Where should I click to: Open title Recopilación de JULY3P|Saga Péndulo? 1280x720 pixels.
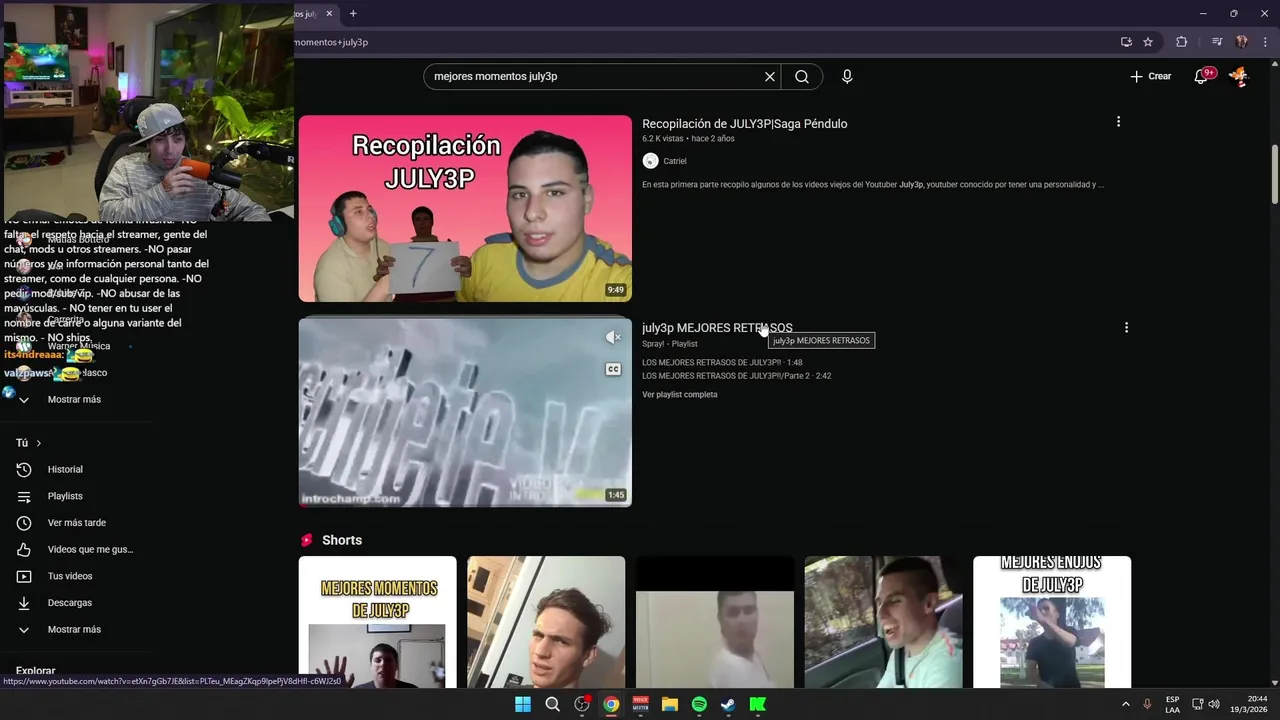click(x=744, y=124)
